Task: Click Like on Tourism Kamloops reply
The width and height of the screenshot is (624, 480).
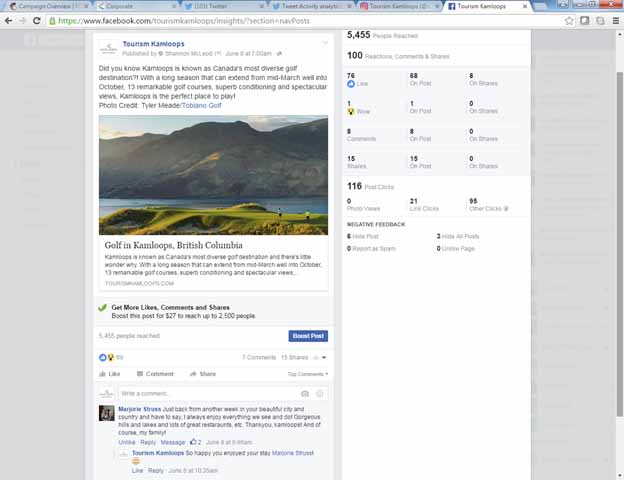Action: click(137, 470)
